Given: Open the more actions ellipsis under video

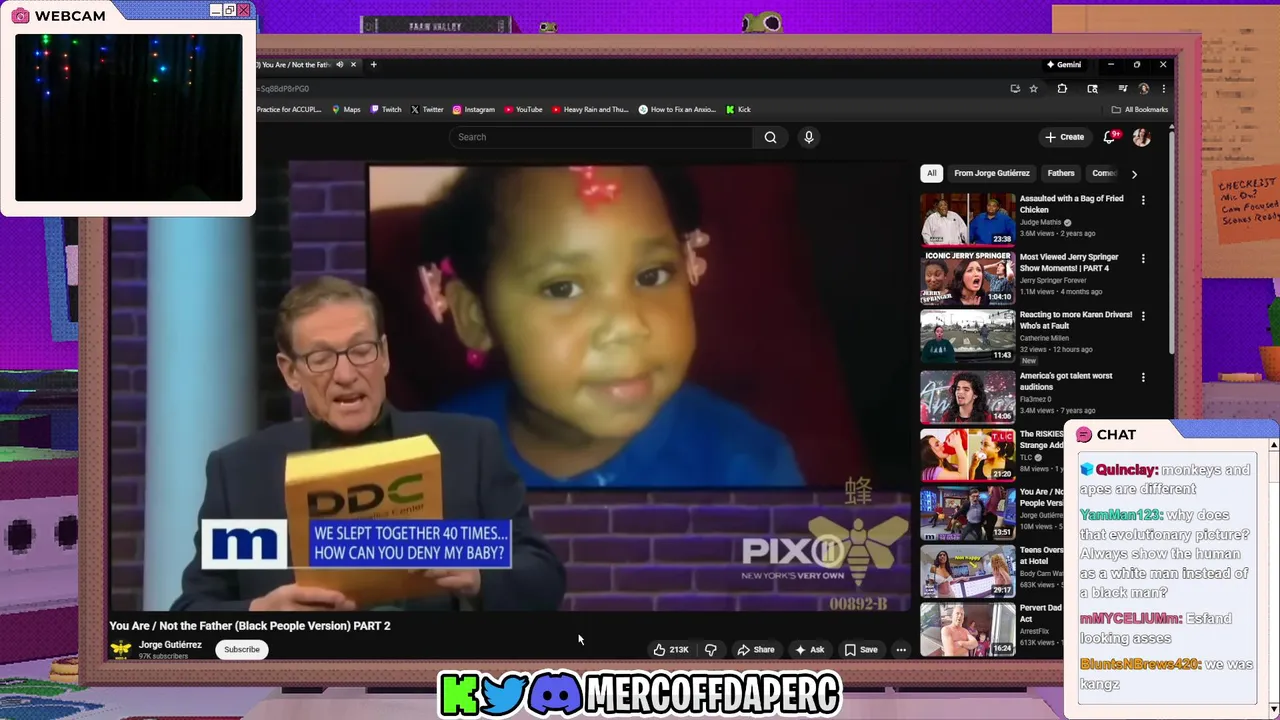Looking at the screenshot, I should [901, 650].
